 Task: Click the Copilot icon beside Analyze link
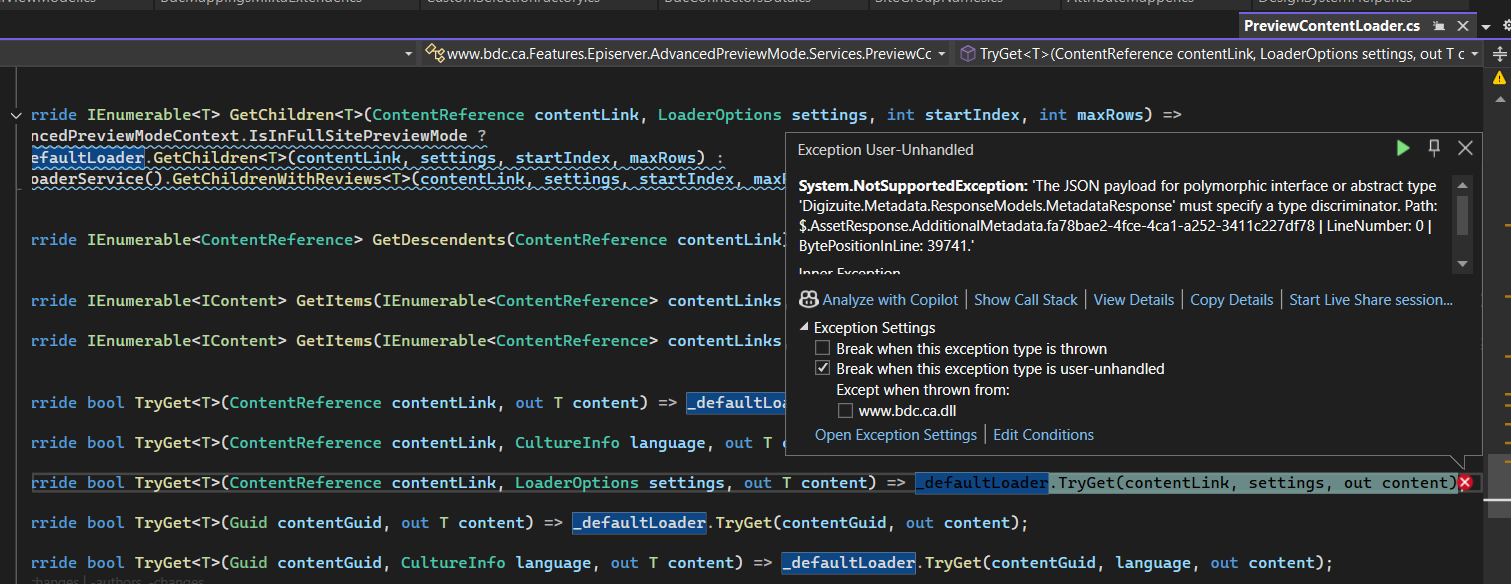808,300
